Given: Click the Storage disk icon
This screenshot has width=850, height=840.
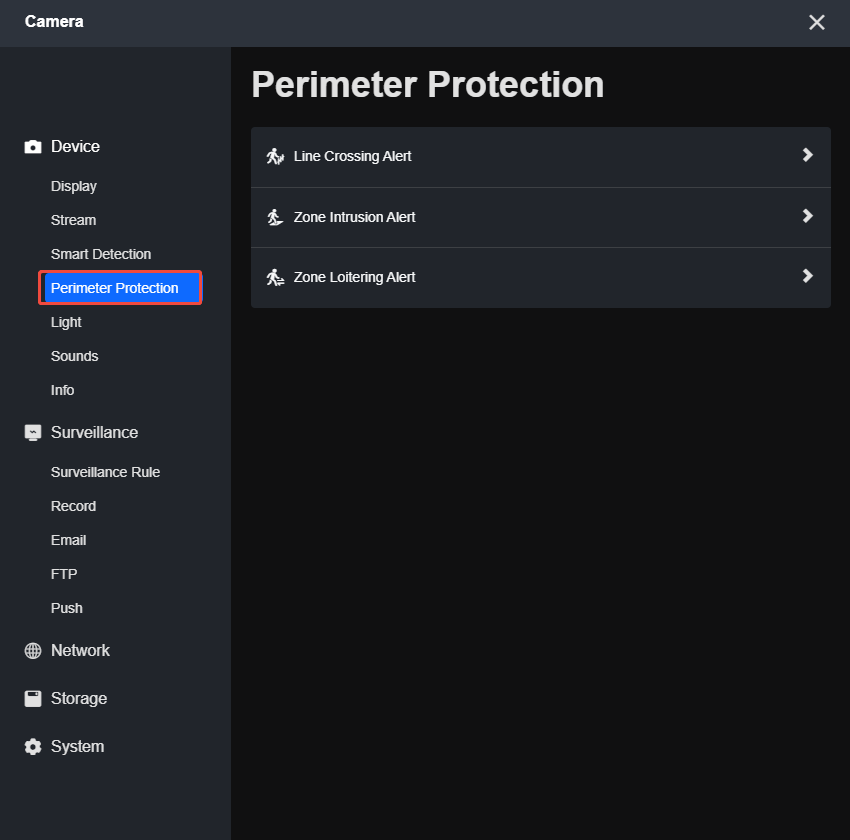Looking at the screenshot, I should 32,698.
